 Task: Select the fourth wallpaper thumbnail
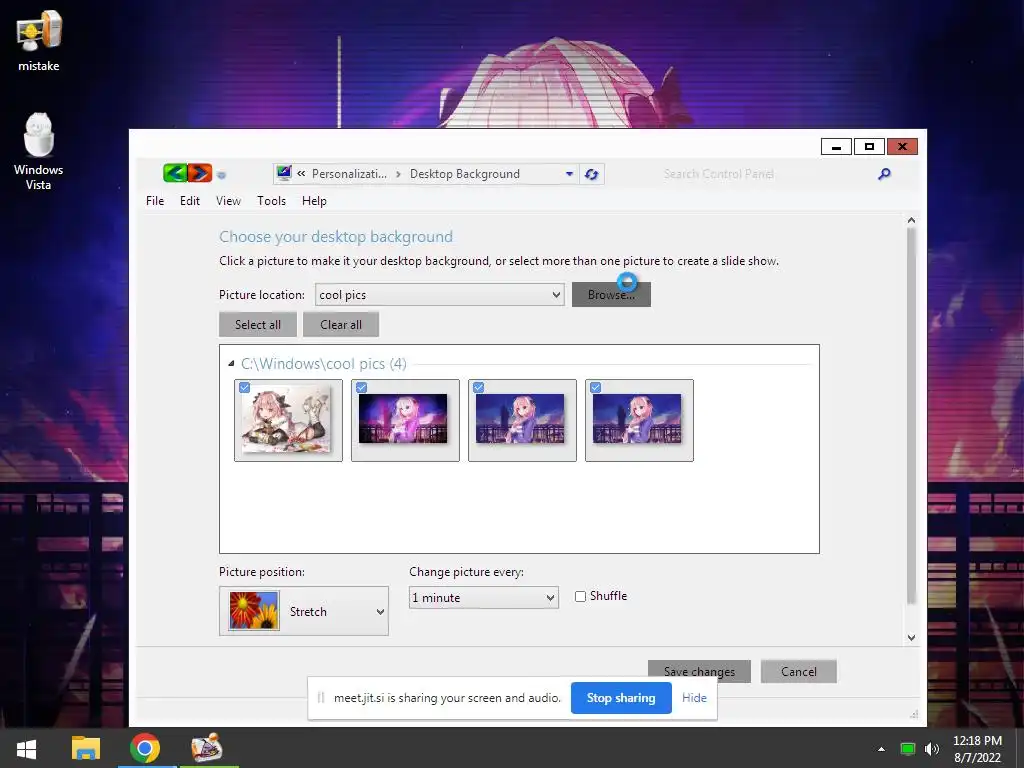point(639,420)
